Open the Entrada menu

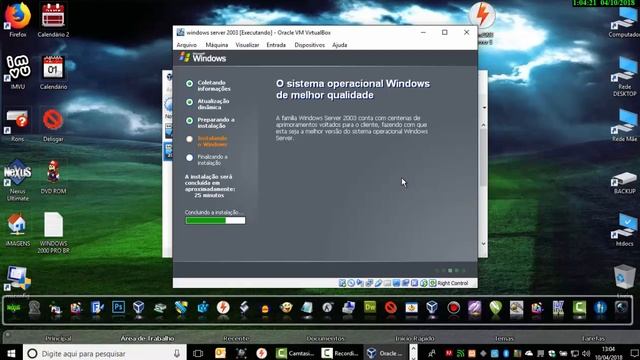click(x=276, y=45)
